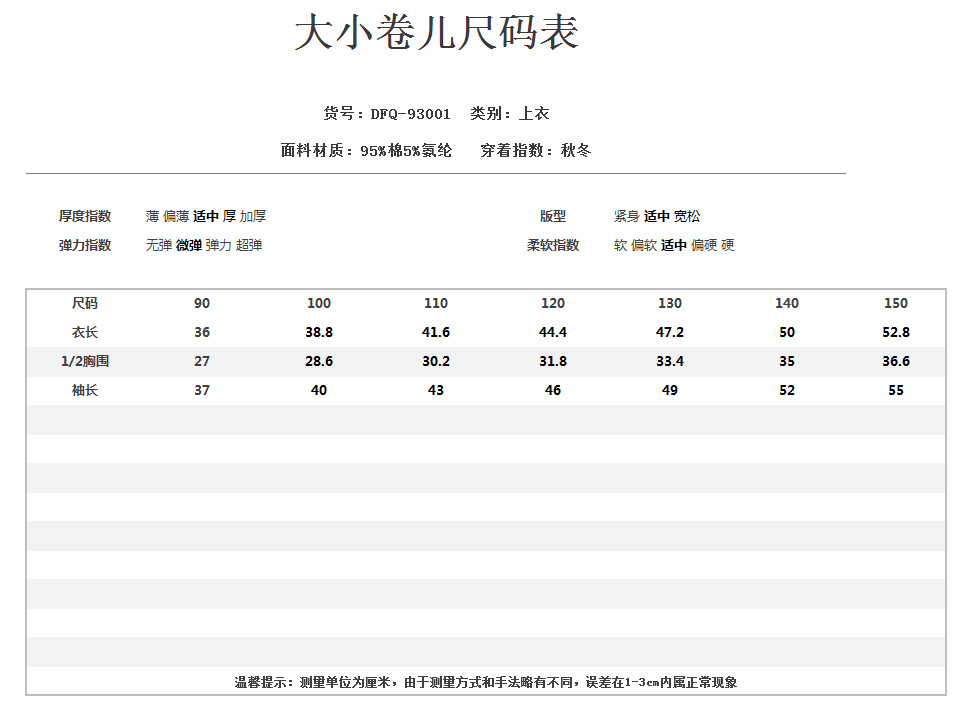This screenshot has width=954, height=728.
Task: Click size column header 100
Action: pyautogui.click(x=319, y=303)
